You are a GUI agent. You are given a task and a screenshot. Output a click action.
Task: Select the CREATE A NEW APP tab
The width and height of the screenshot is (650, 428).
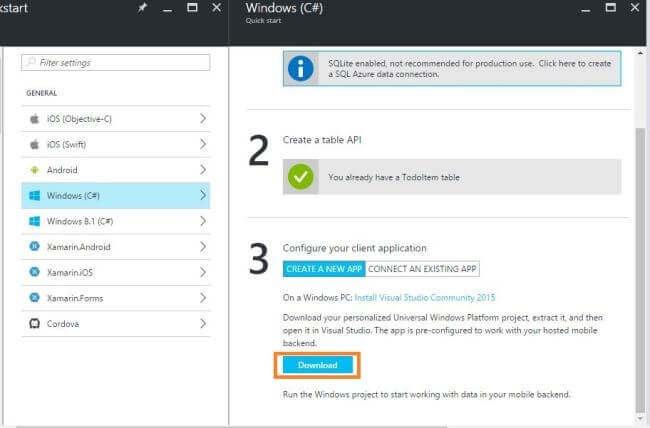click(324, 269)
